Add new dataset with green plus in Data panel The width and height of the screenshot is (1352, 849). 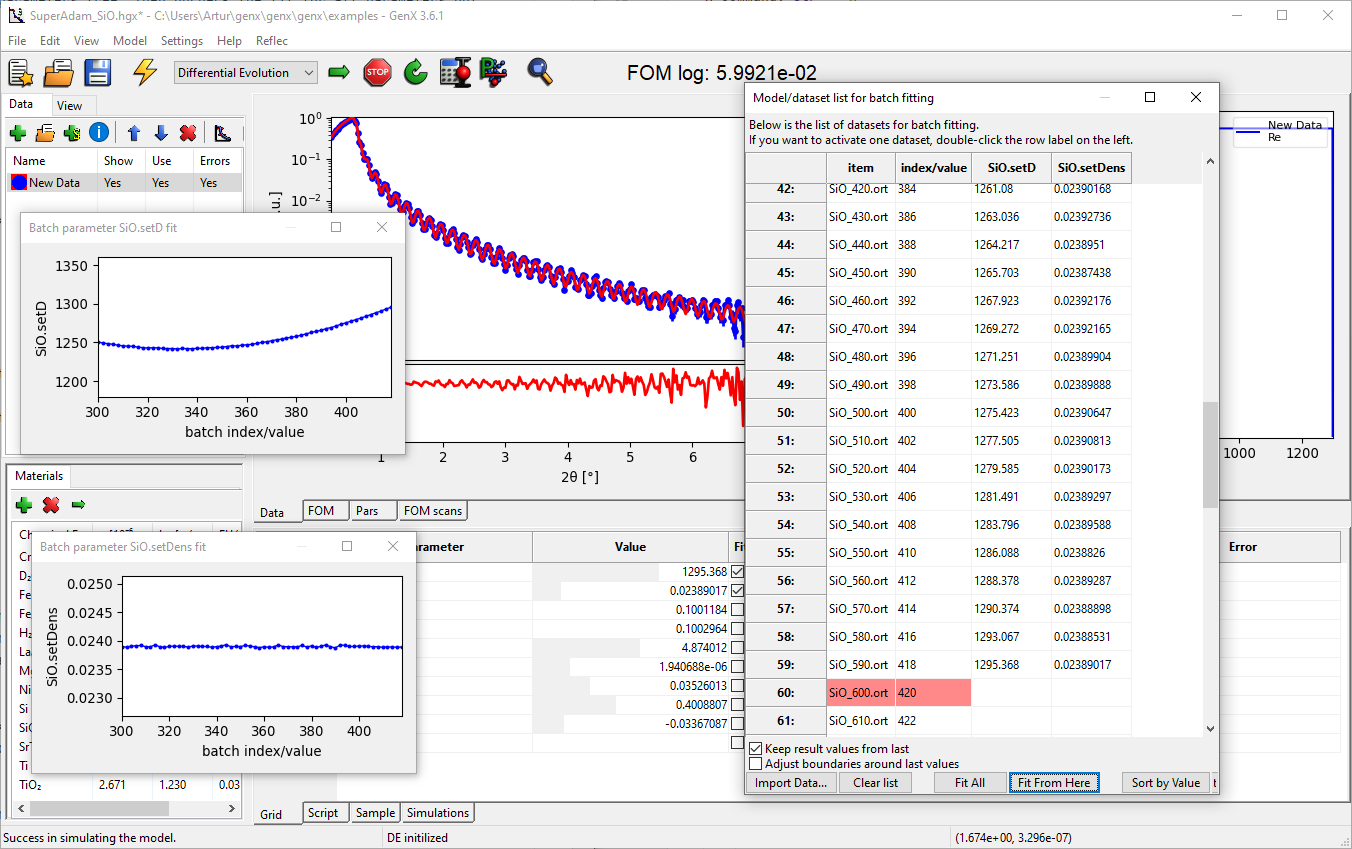[17, 132]
